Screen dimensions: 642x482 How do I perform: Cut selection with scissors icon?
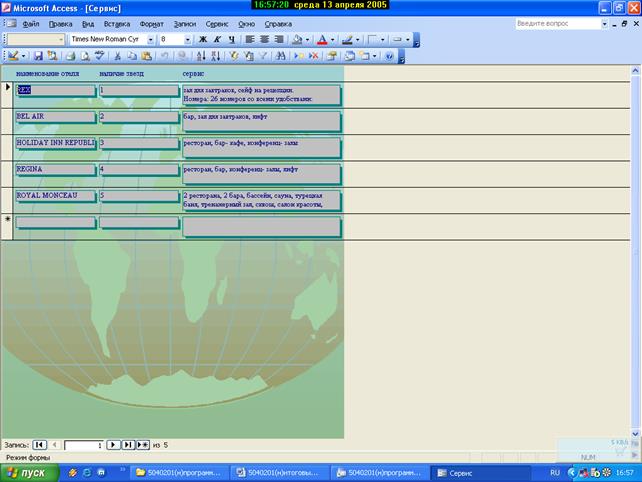tap(118, 56)
